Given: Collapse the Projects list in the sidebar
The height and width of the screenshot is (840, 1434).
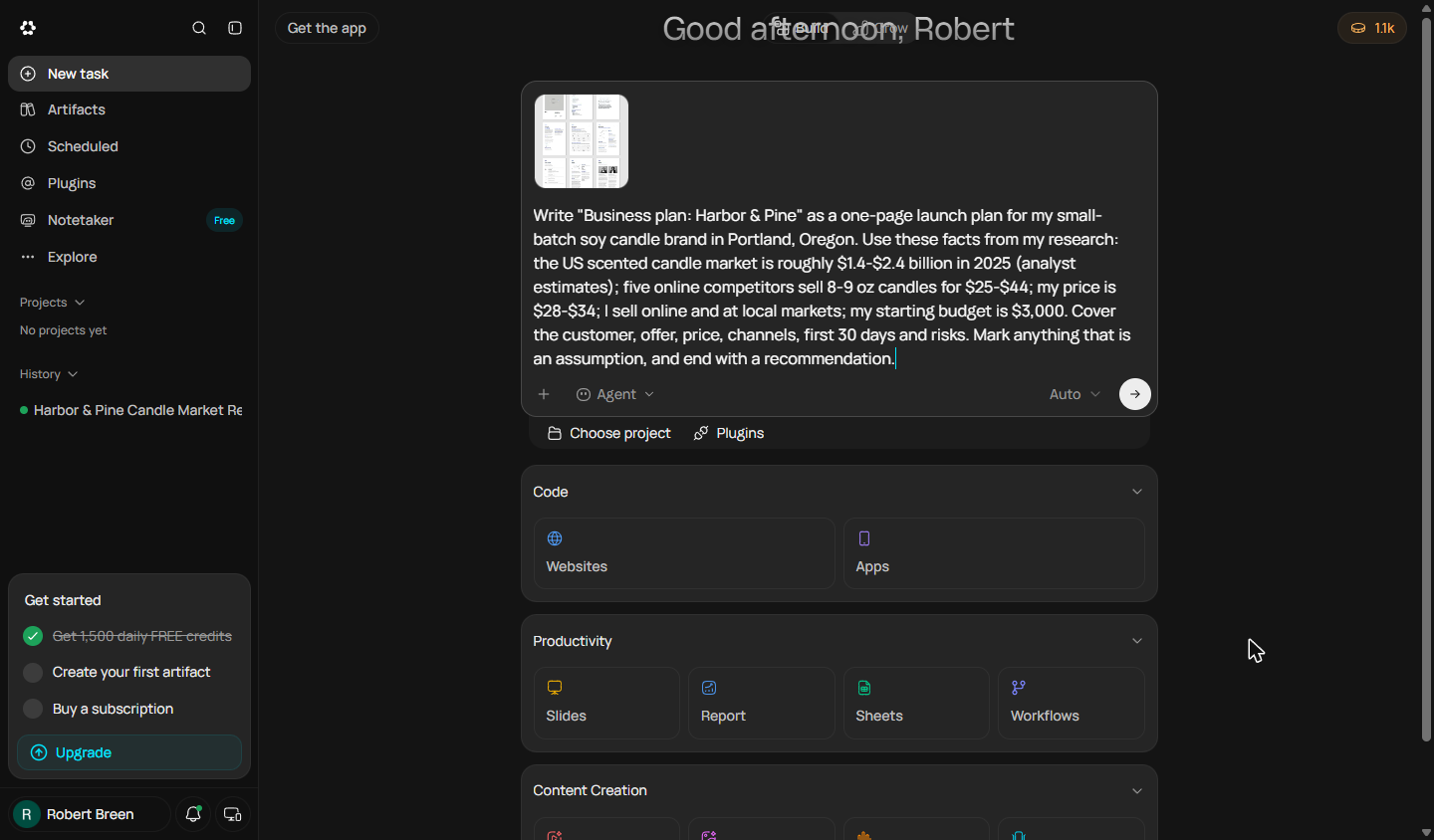Looking at the screenshot, I should pos(52,303).
